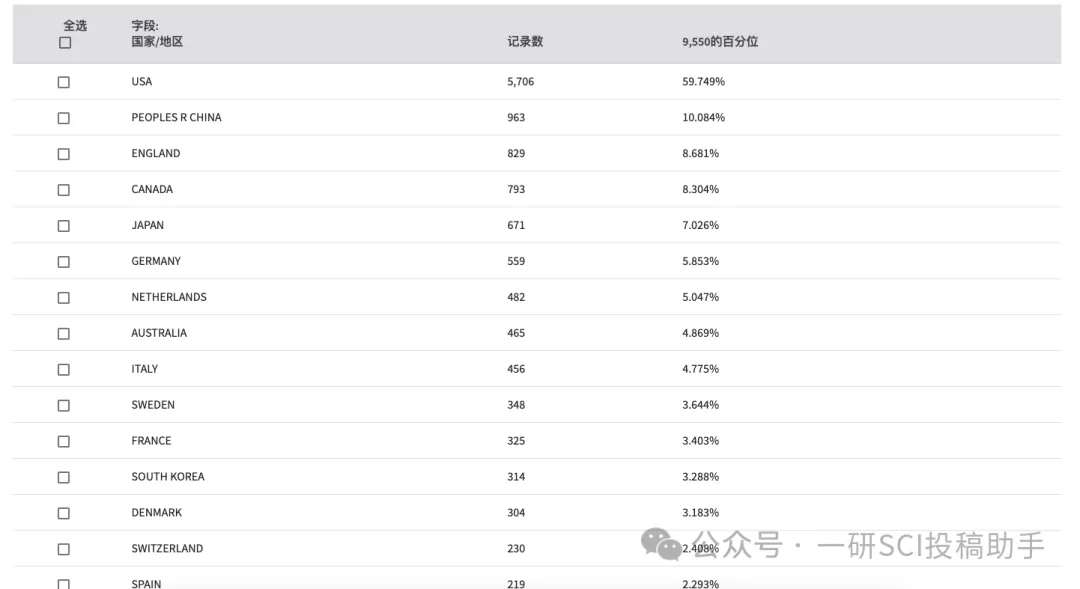Click the 国家/地区 field header
Screen dimensions: 1080x589
157,41
